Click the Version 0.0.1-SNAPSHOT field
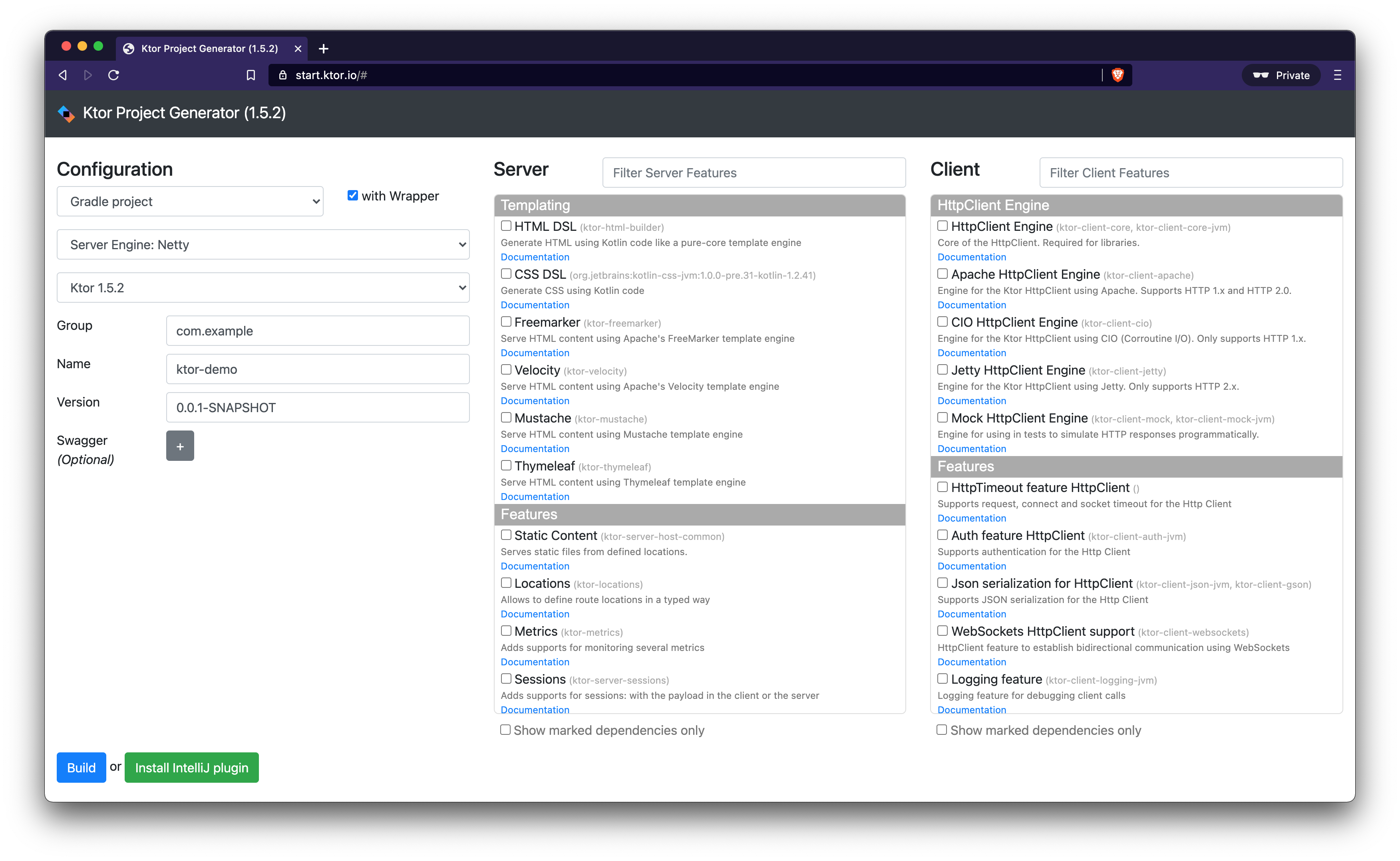 pyautogui.click(x=318, y=408)
